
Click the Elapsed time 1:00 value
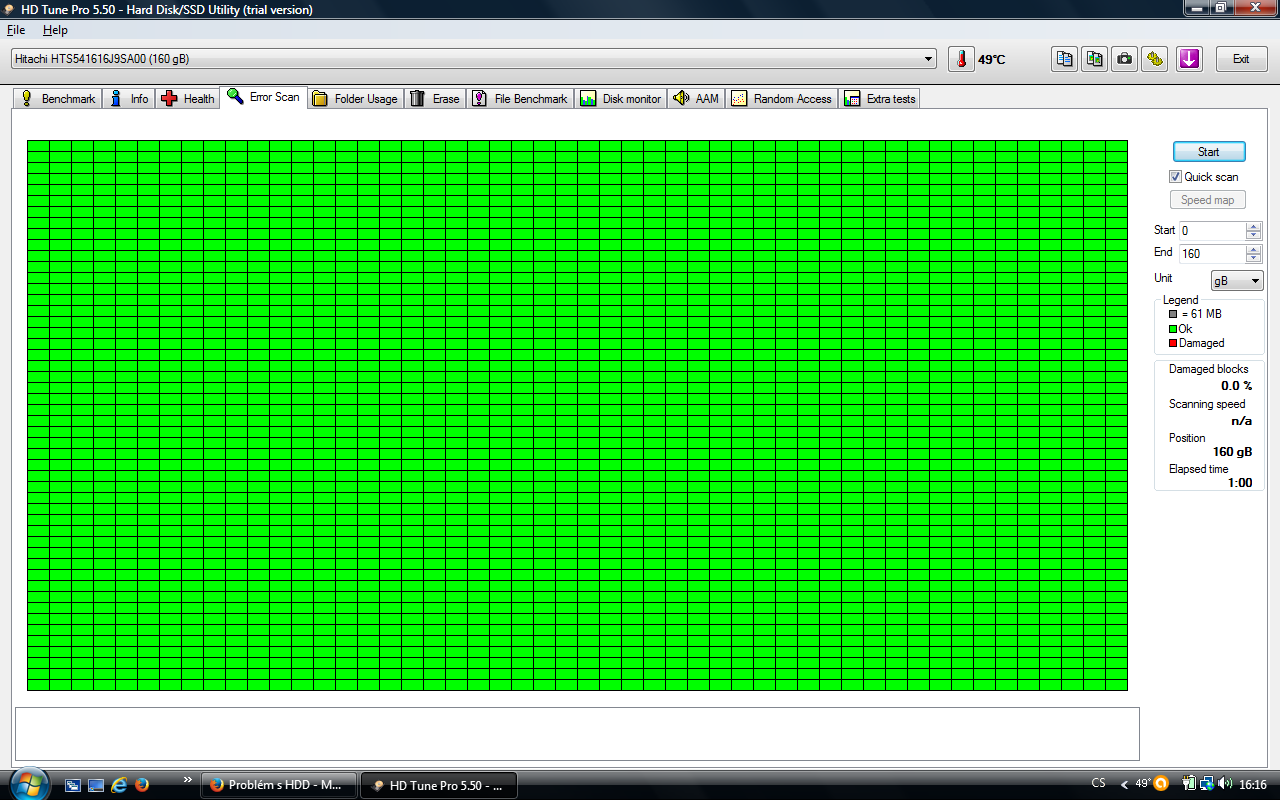coord(1240,483)
